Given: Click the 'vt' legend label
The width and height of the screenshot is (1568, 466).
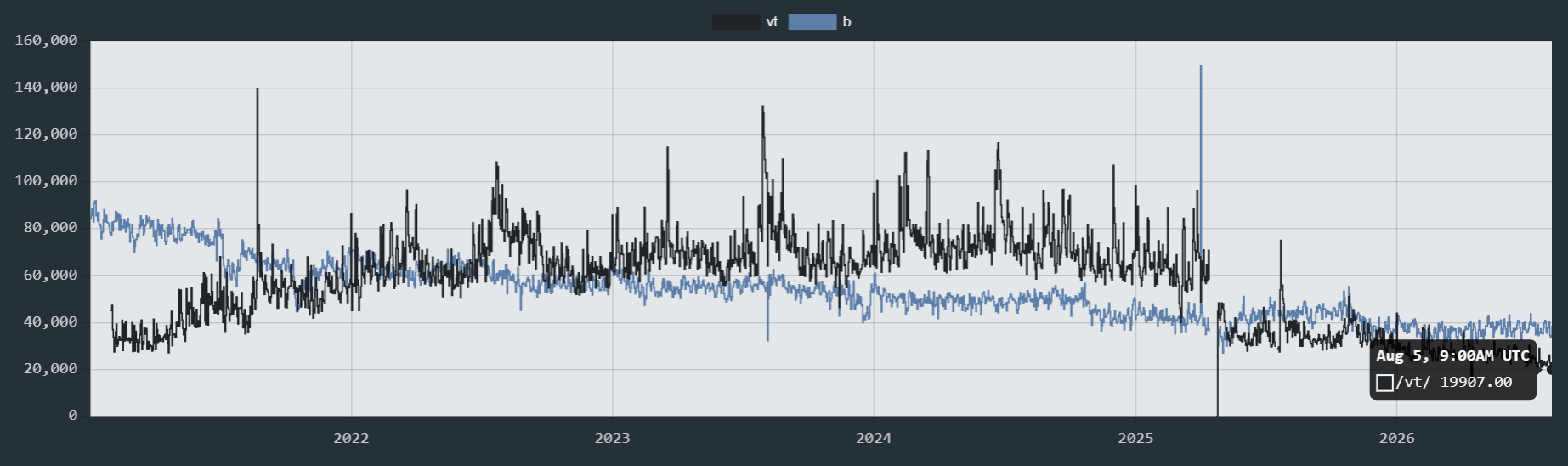Looking at the screenshot, I should (772, 22).
